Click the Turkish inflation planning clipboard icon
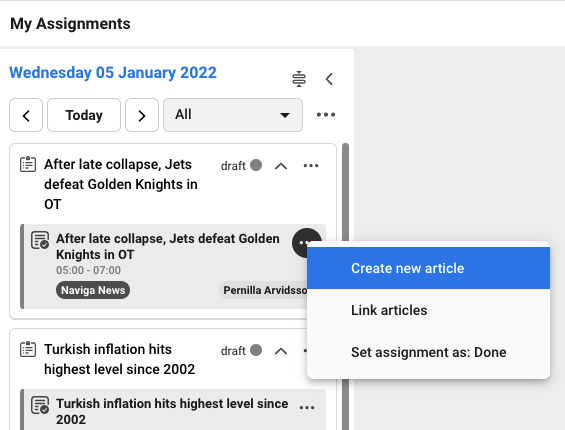565x430 pixels. pyautogui.click(x=28, y=349)
